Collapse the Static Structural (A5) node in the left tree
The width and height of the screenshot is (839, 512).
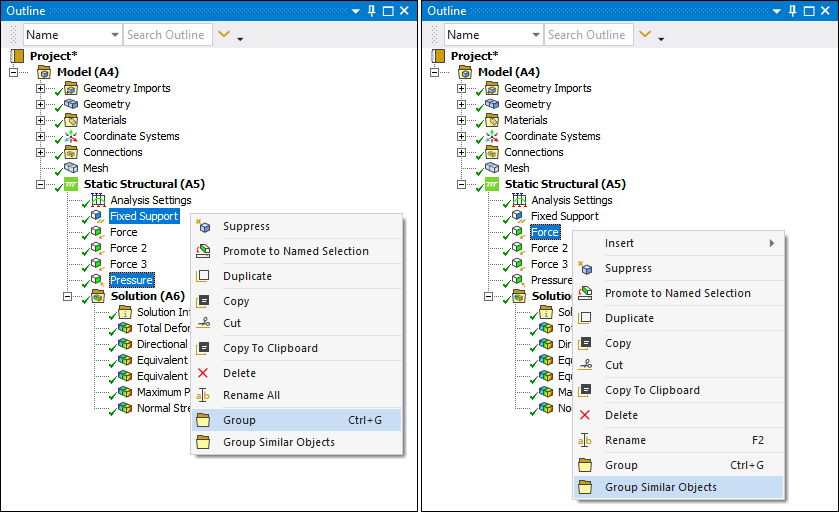click(x=41, y=184)
